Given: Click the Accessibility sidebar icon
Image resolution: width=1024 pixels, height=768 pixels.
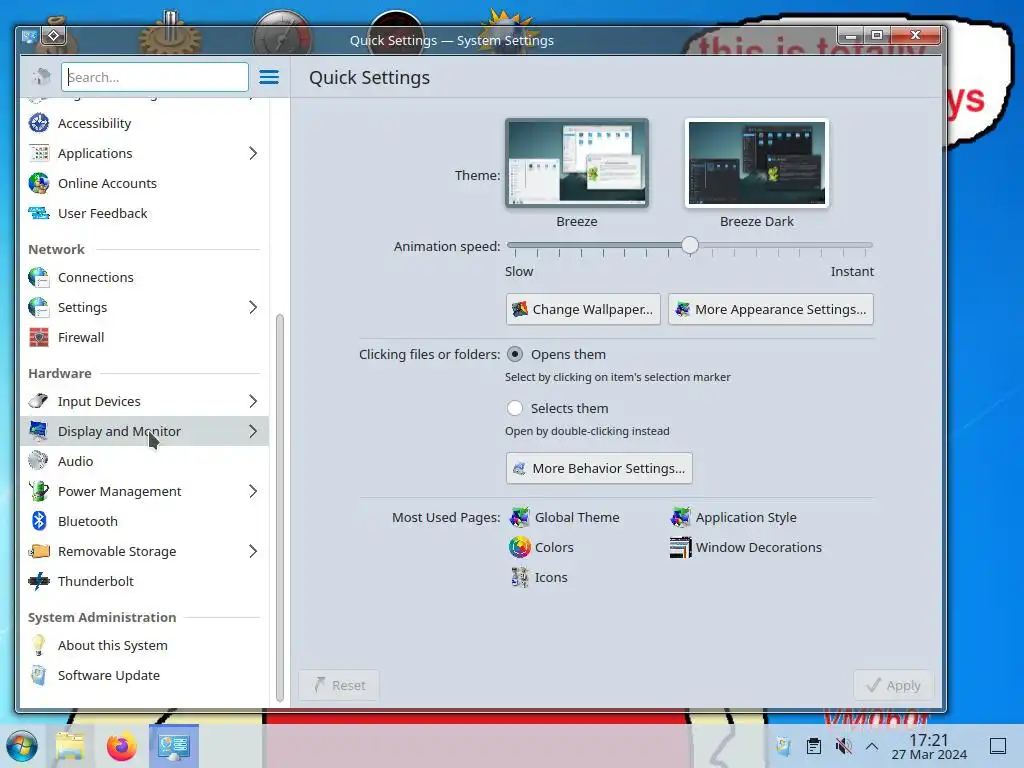Looking at the screenshot, I should [39, 123].
